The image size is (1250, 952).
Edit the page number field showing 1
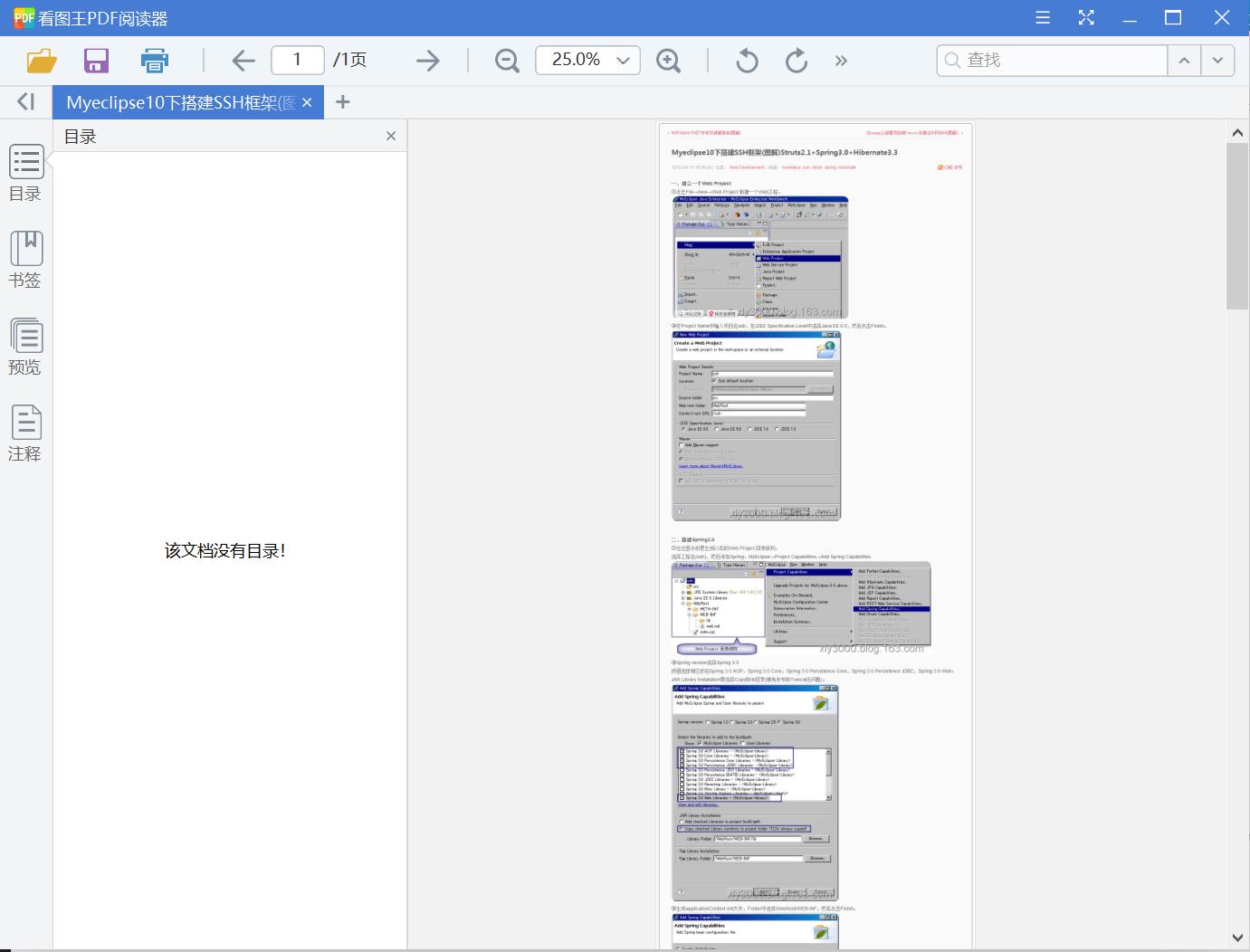click(297, 60)
